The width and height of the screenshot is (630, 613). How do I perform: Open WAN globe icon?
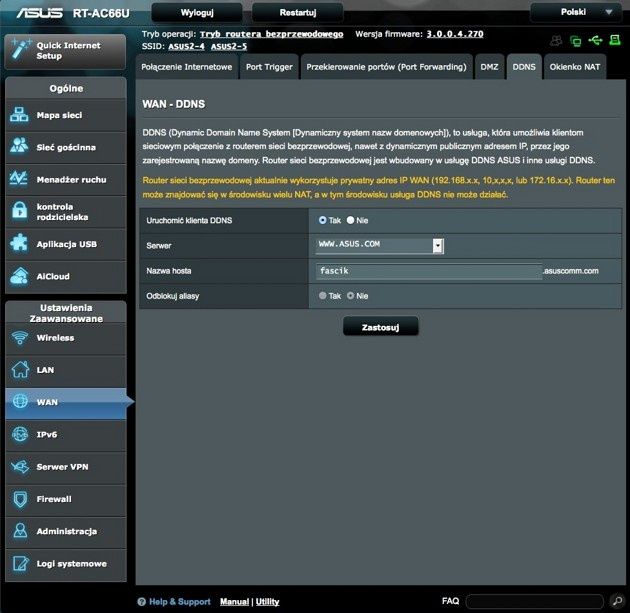(20, 401)
